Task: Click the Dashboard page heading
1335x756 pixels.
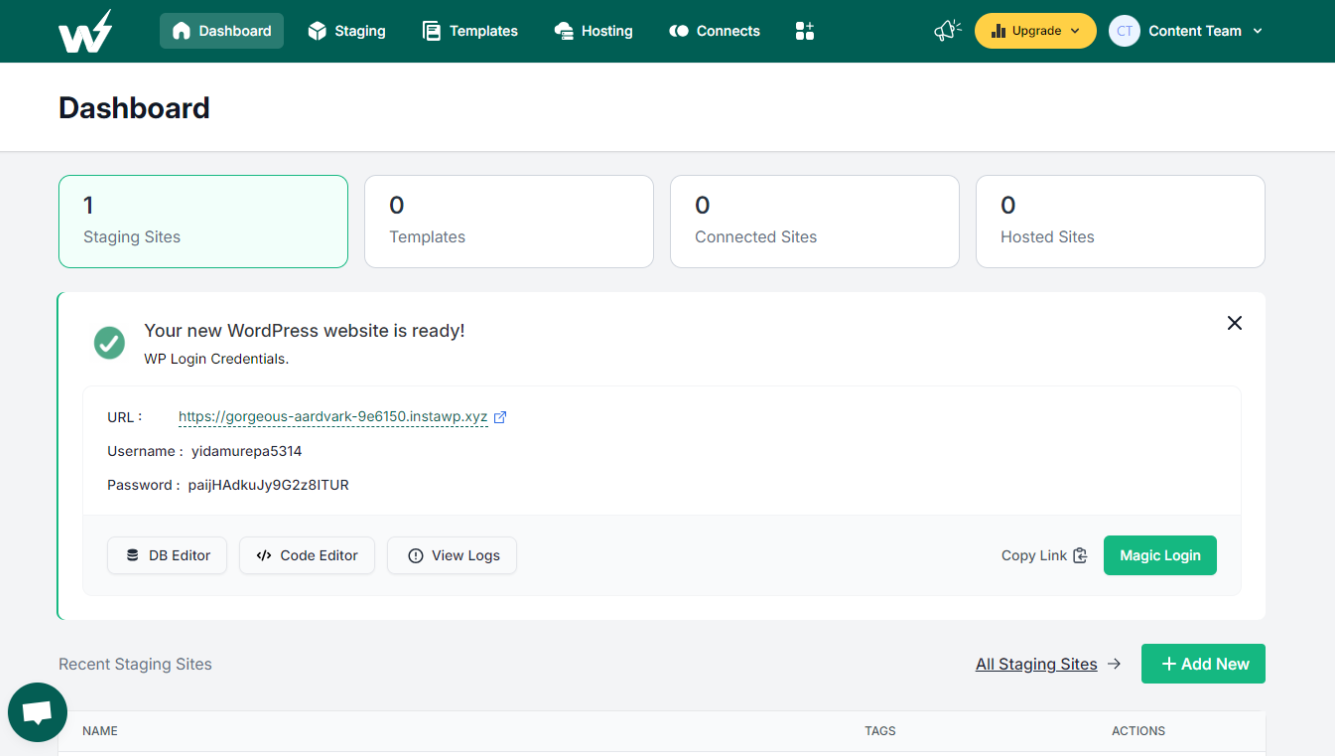Action: [x=134, y=108]
